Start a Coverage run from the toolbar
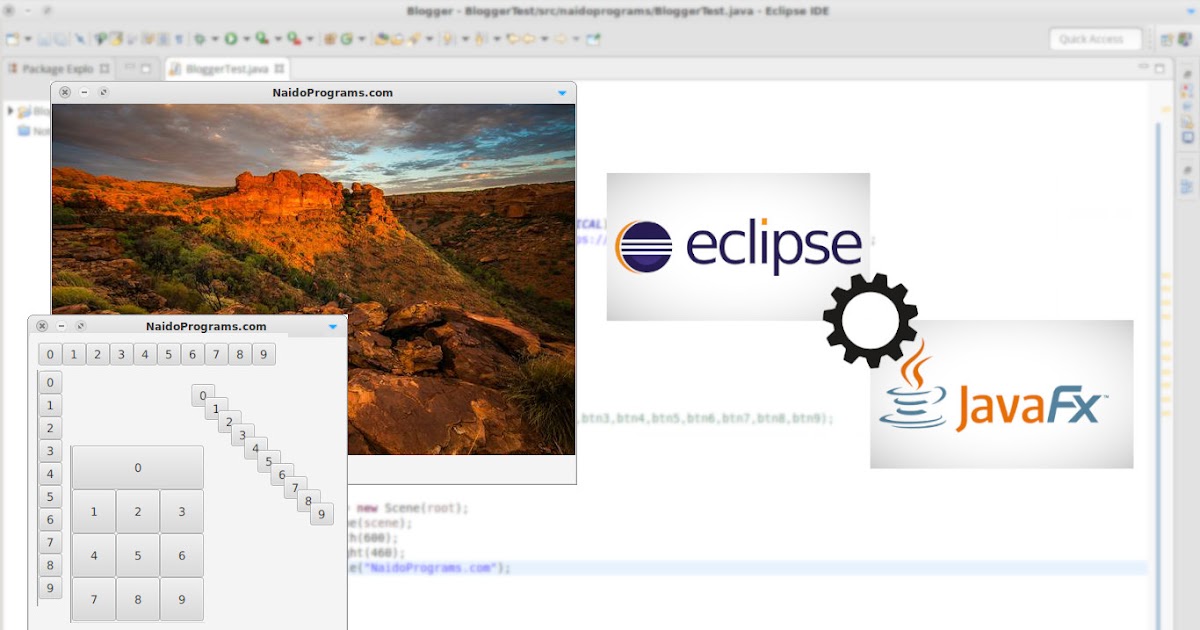The height and width of the screenshot is (630, 1200). coord(261,39)
